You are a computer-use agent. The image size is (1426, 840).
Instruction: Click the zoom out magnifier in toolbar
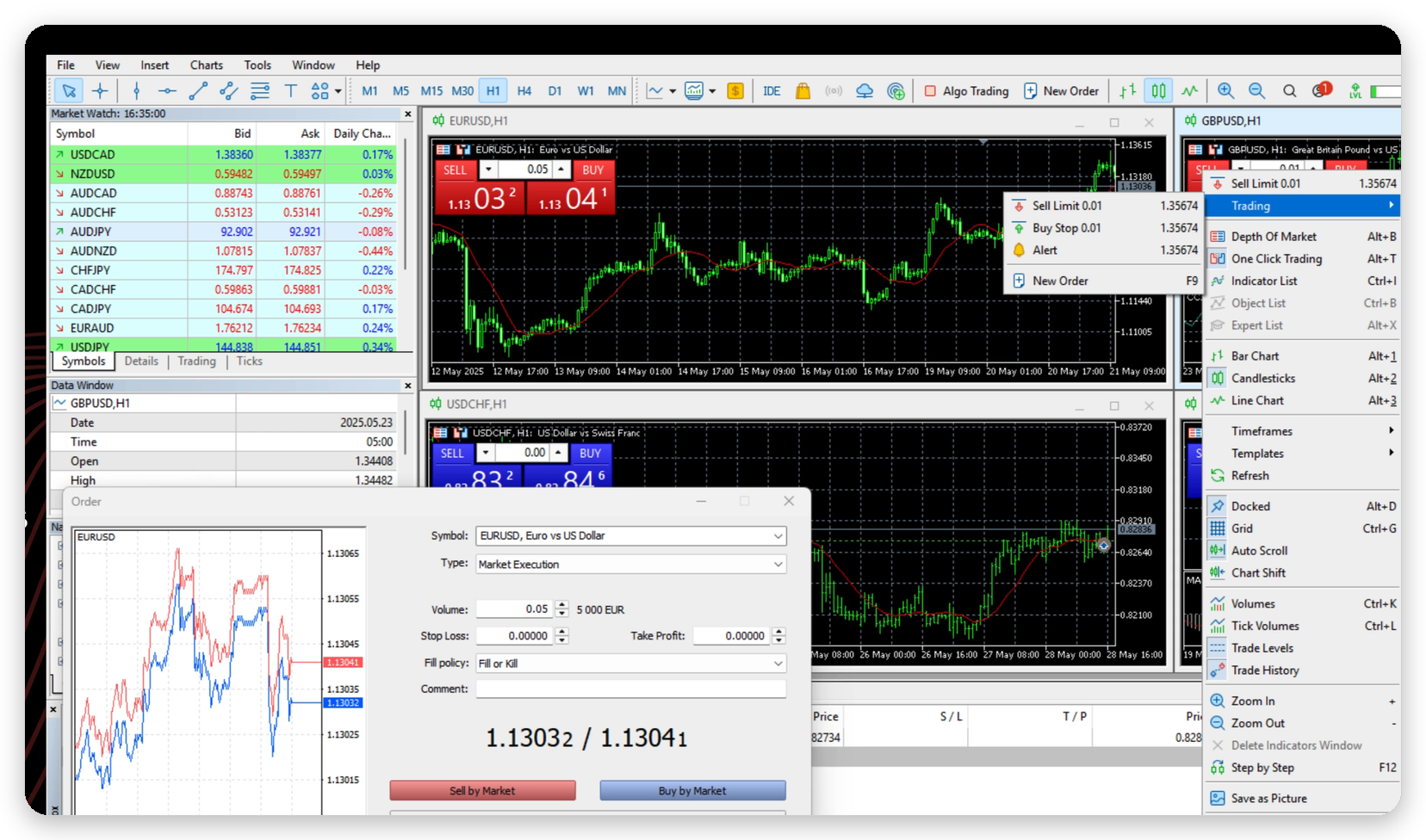(1257, 90)
